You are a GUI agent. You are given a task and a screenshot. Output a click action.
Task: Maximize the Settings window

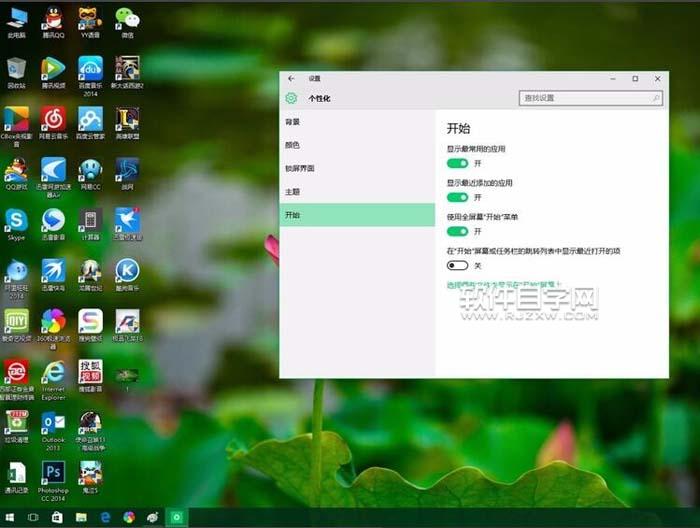[x=635, y=79]
